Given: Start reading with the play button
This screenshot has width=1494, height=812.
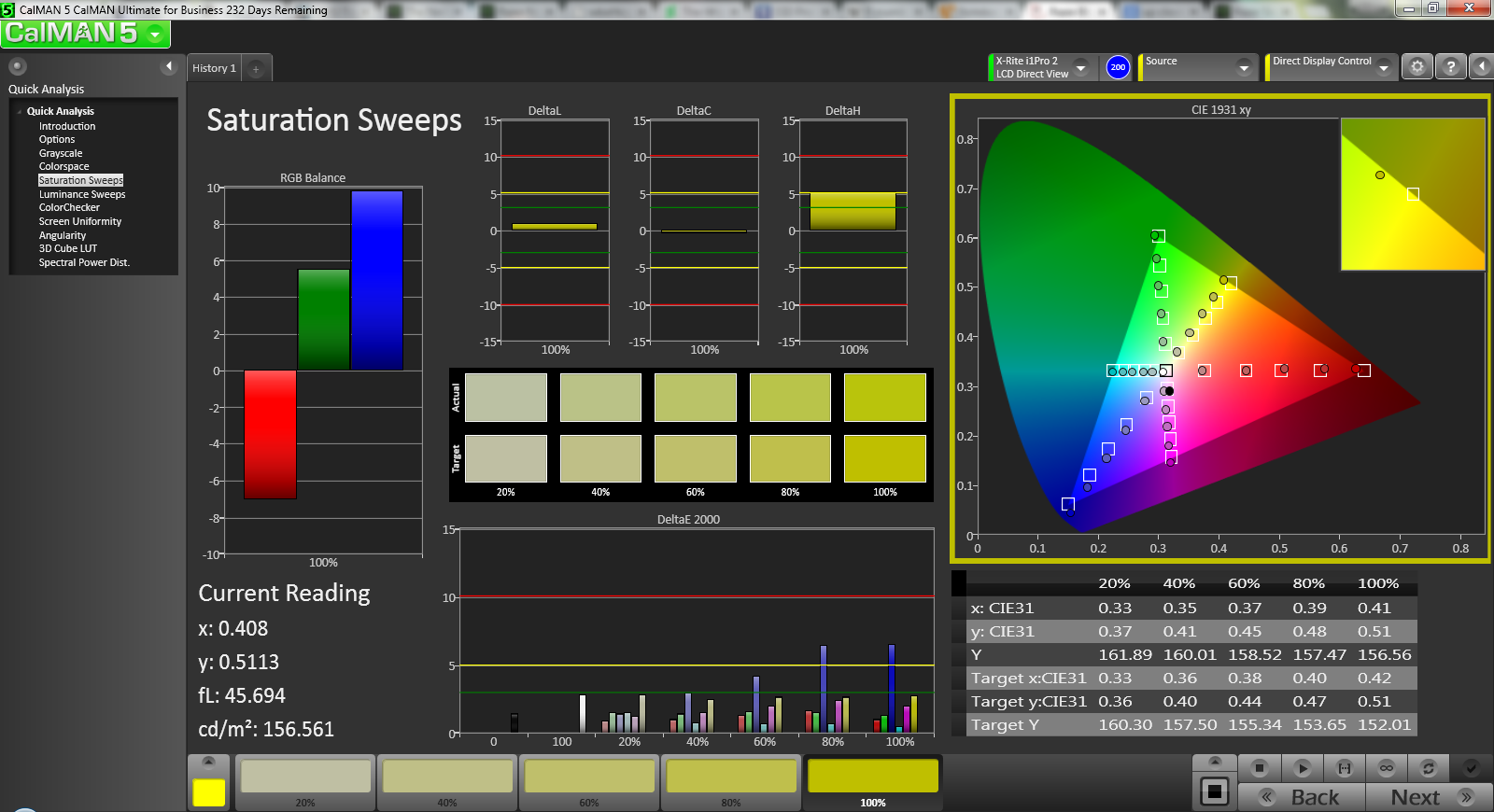Looking at the screenshot, I should [1302, 768].
